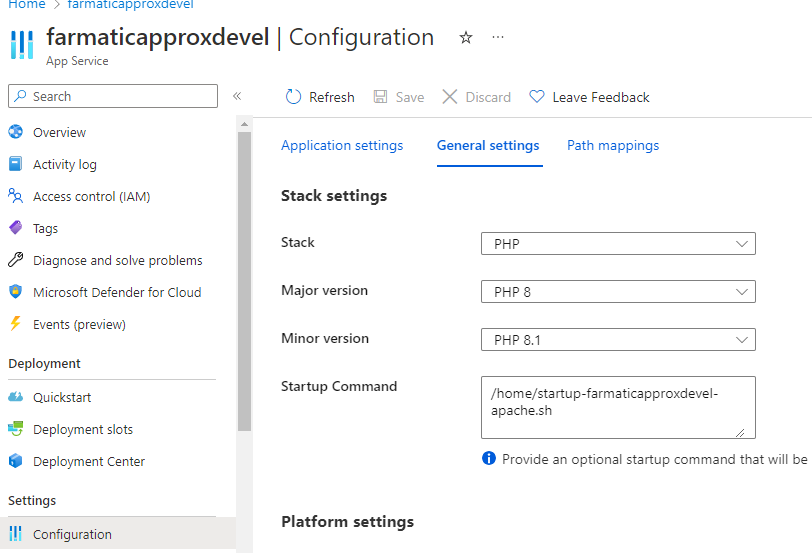Click the Activity log icon
The height and width of the screenshot is (553, 812).
click(x=16, y=164)
